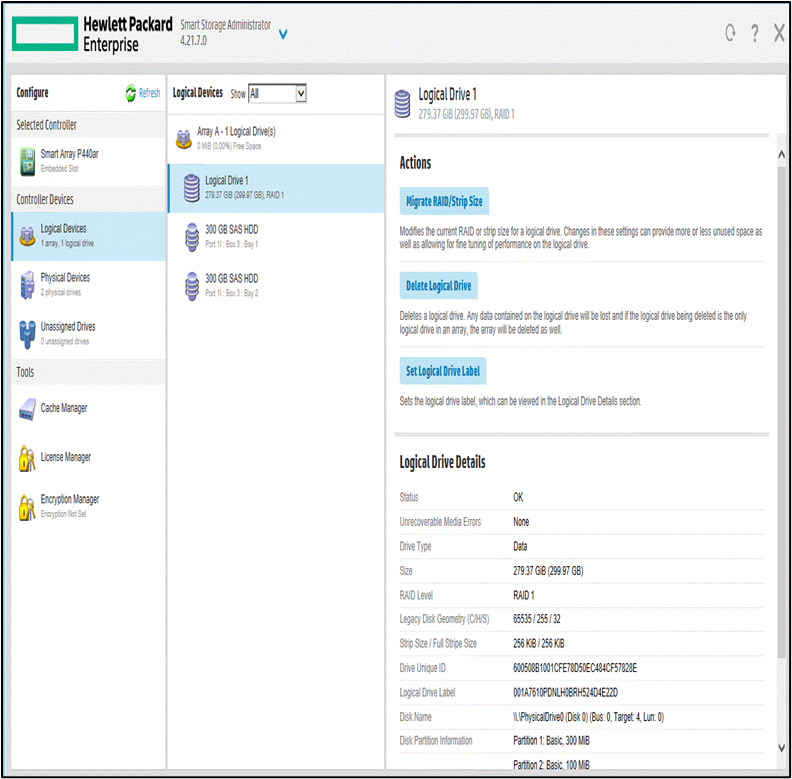Click the icon of the 300 GB SAS HDD Bay 2

[x=192, y=286]
